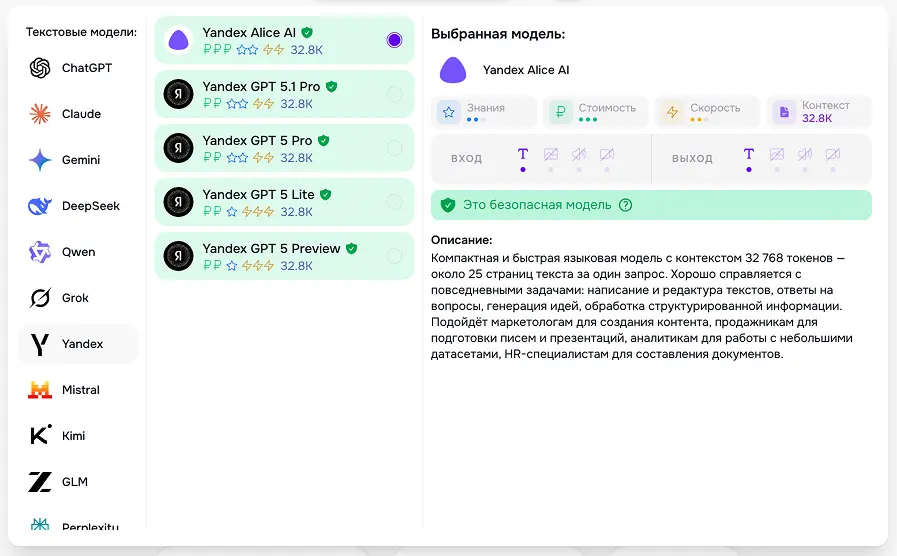The height and width of the screenshot is (556, 897).
Task: Click the video output icon under Выход
Action: [833, 154]
